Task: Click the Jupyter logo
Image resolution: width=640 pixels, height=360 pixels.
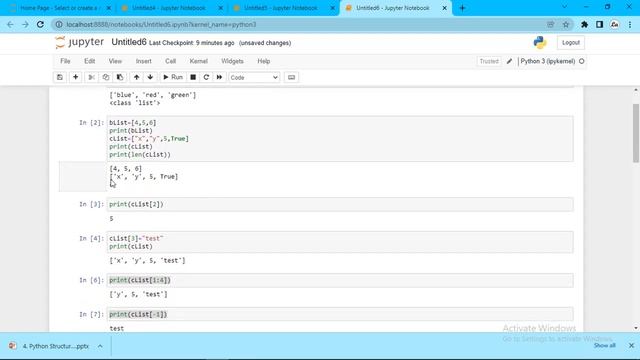Action: [80, 42]
